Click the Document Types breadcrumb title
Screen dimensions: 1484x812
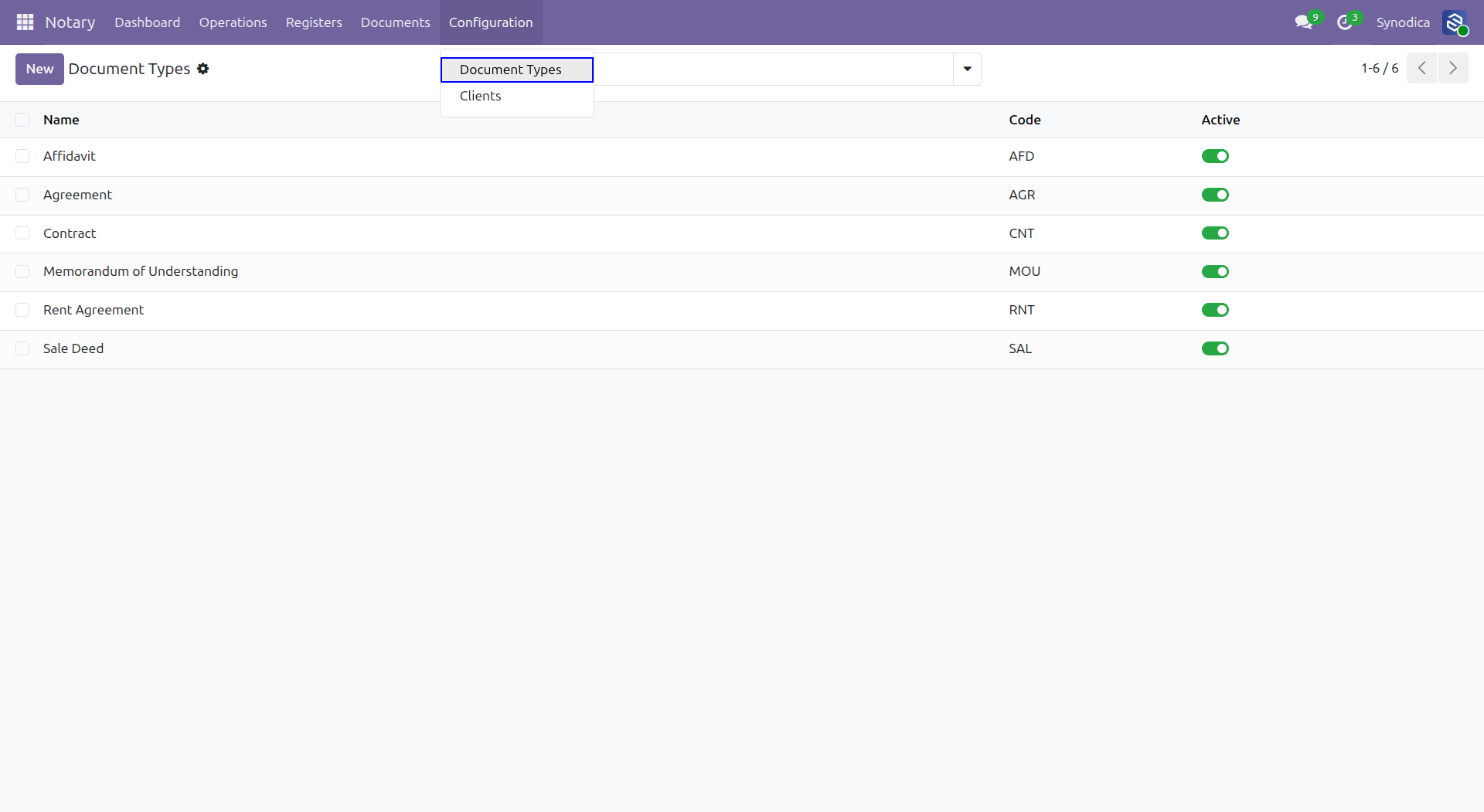coord(129,69)
